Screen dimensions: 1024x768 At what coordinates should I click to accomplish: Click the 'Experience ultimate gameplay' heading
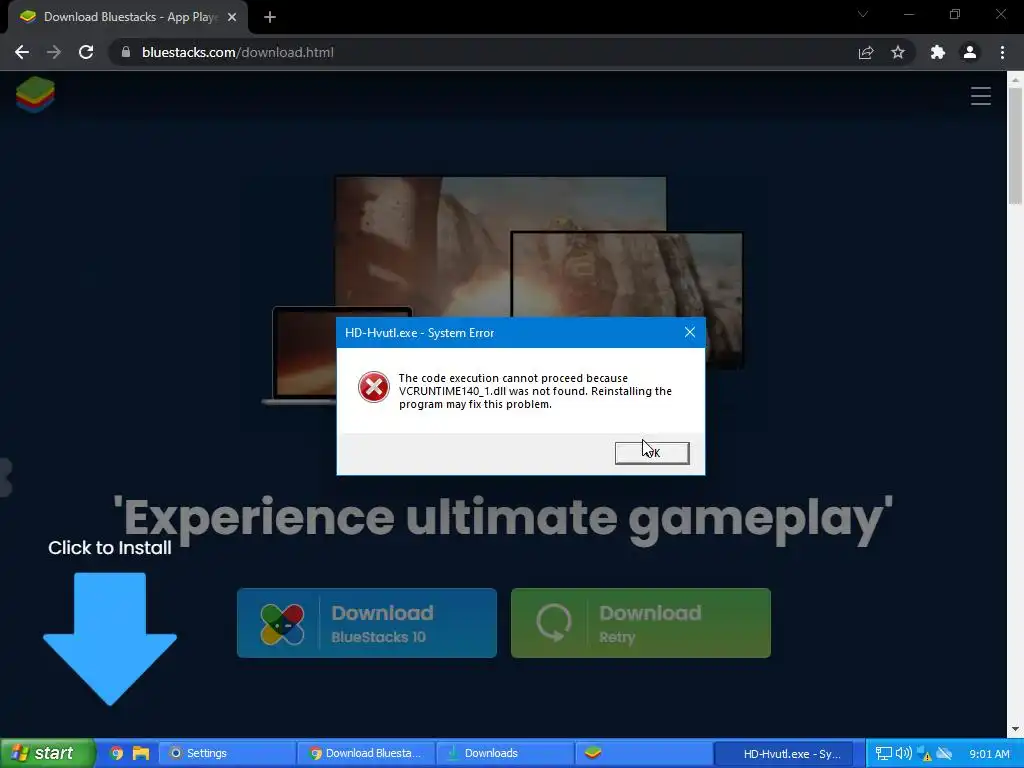tap(502, 519)
